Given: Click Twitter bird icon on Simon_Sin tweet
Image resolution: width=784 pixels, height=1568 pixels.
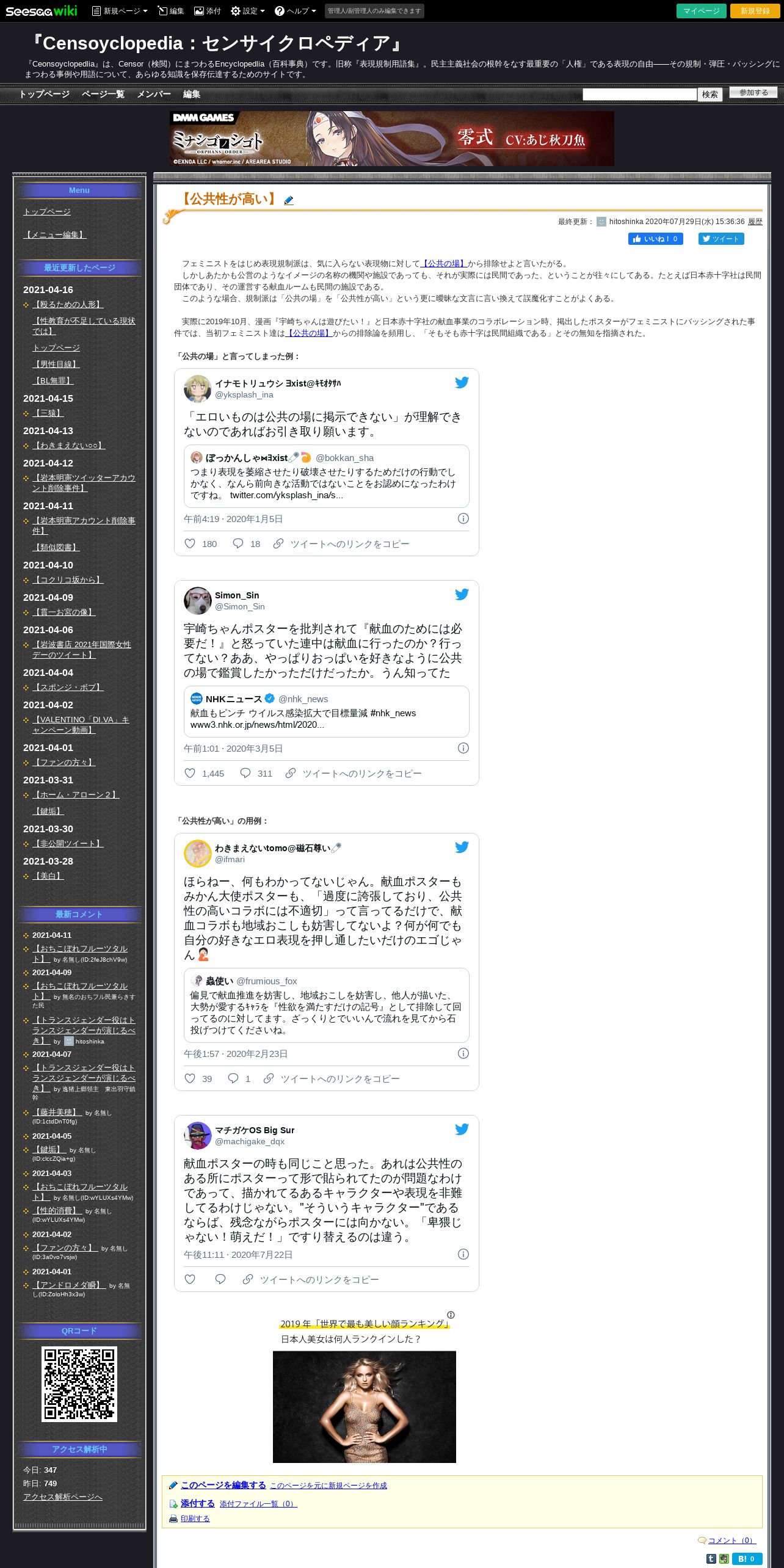Looking at the screenshot, I should [462, 595].
